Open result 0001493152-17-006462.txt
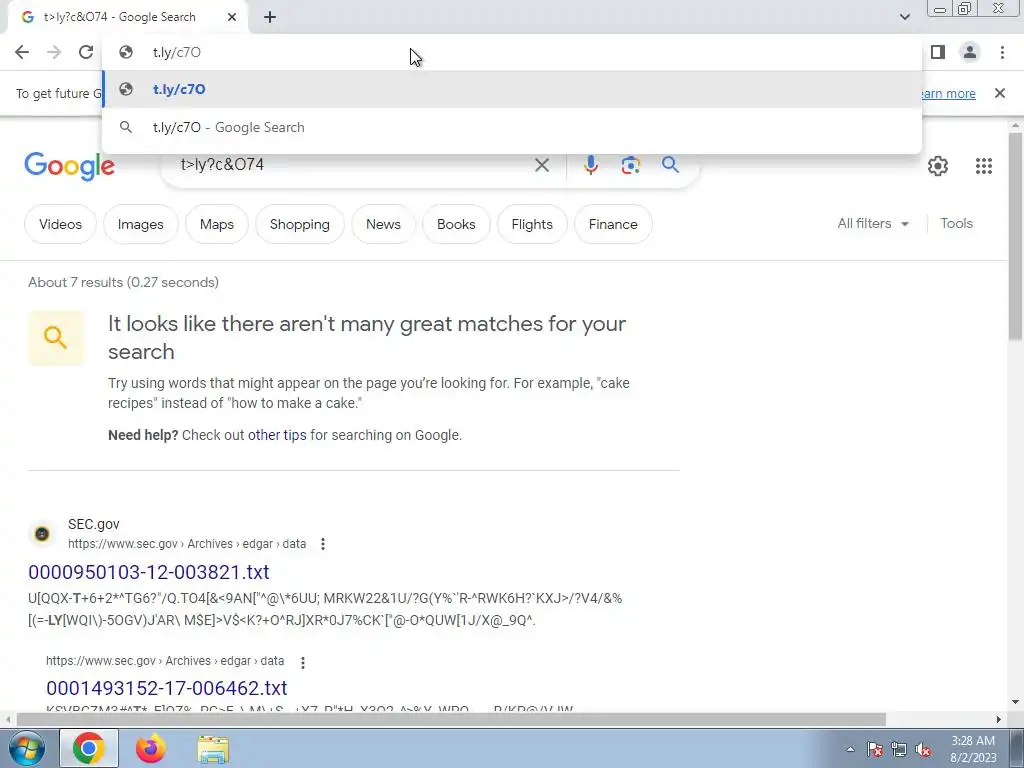This screenshot has width=1024, height=768. 167,688
